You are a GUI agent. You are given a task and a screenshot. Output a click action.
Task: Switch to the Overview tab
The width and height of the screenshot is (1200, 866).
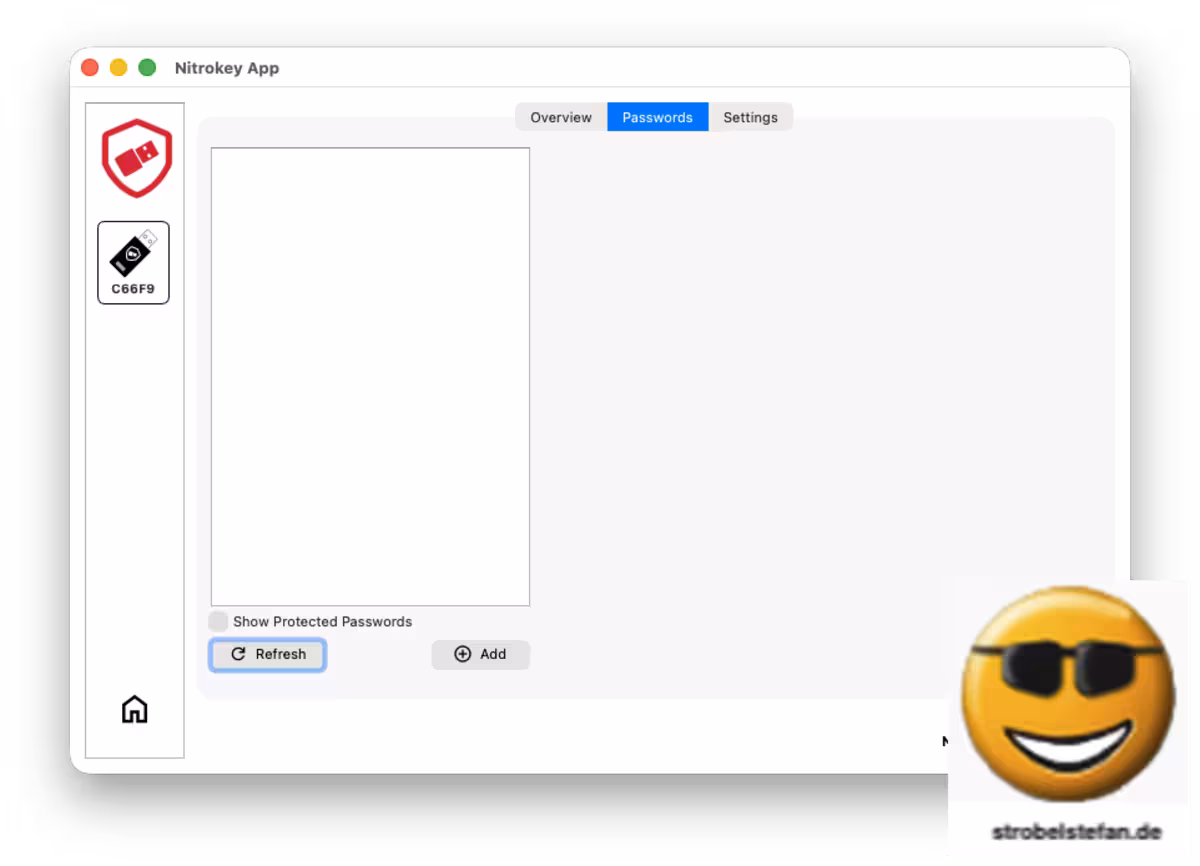(x=559, y=117)
